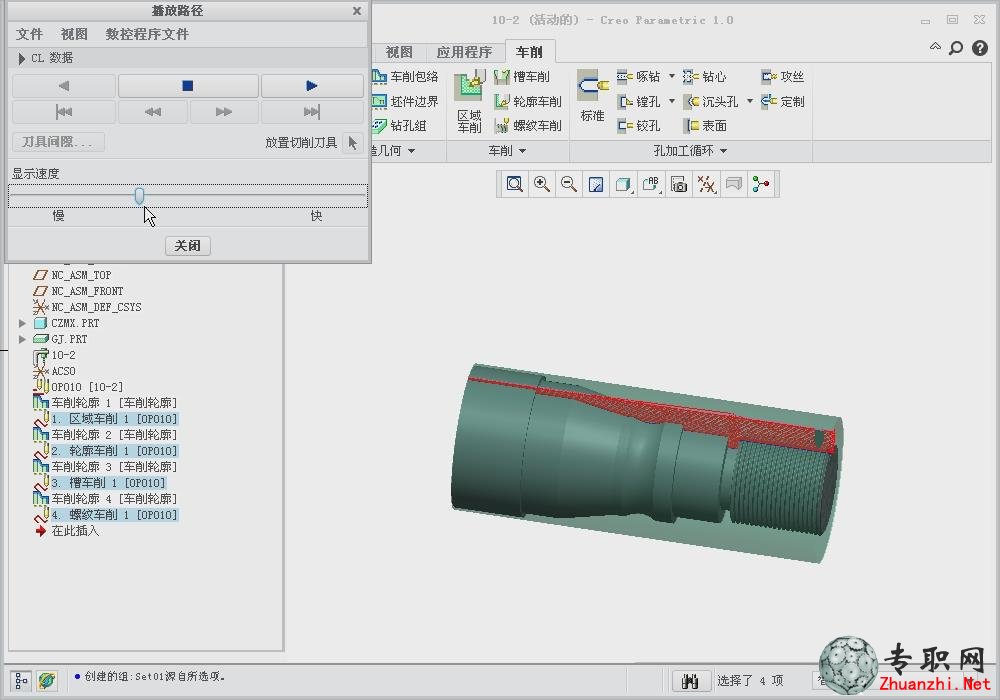Screen dimensions: 1000x700
Task: Expand the CL 数据 section
Action: coord(22,58)
